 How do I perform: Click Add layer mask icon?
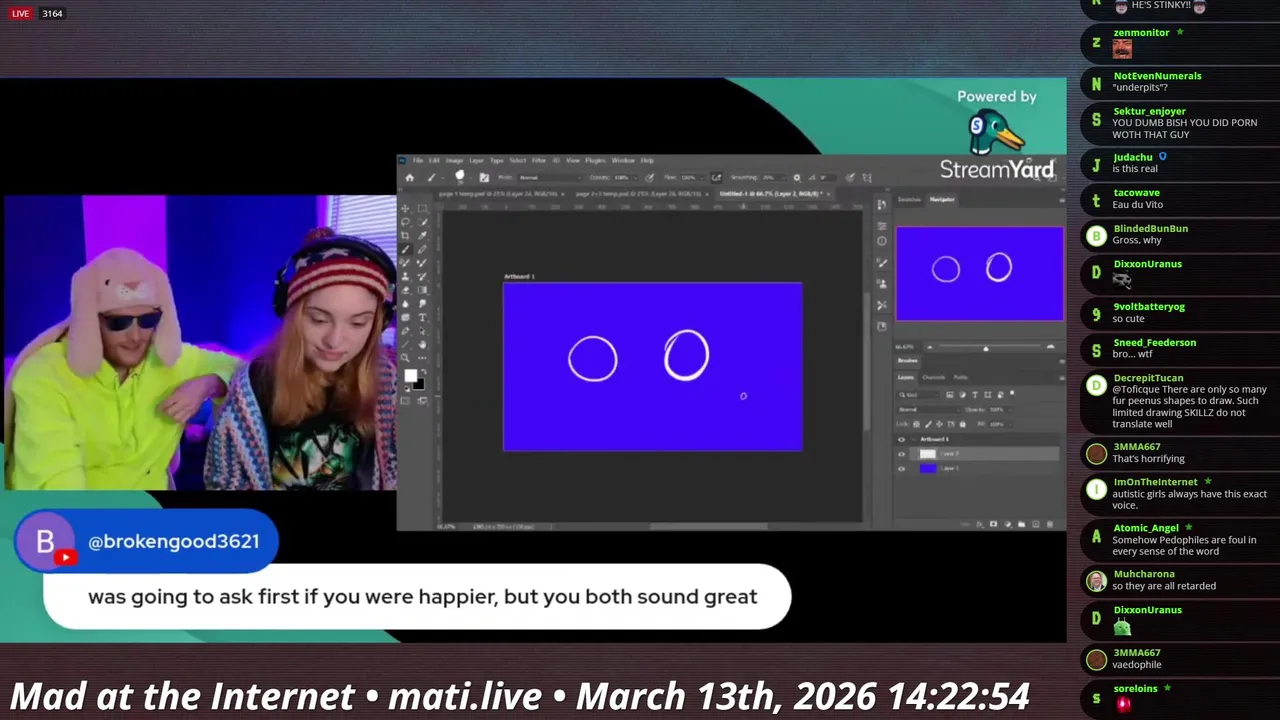993,524
